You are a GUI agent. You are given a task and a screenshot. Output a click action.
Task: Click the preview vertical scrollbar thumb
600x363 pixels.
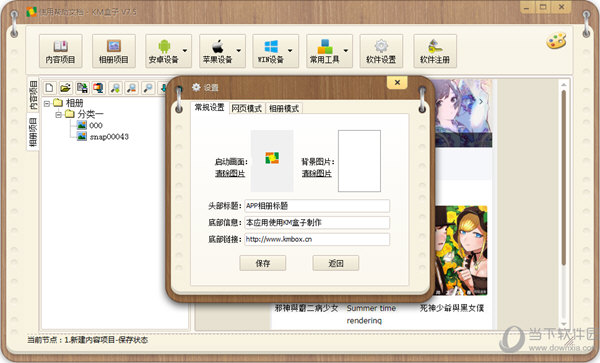pos(563,177)
